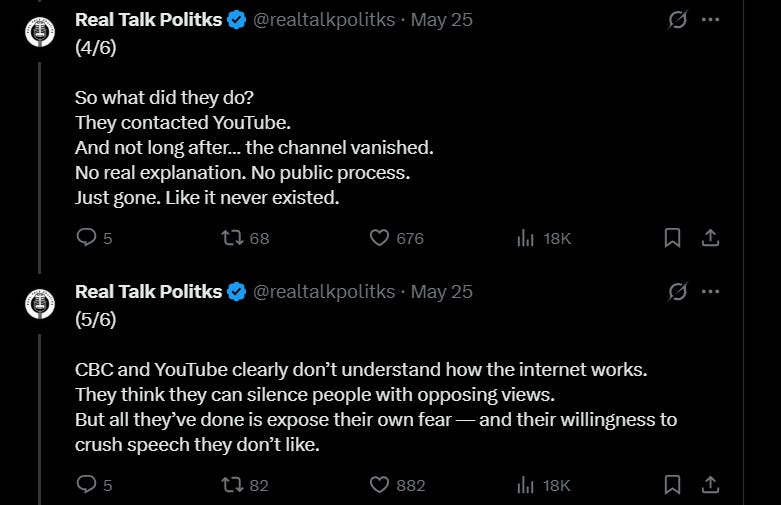Bookmark the (4/6) tweet
This screenshot has height=505, width=781.
coord(672,238)
